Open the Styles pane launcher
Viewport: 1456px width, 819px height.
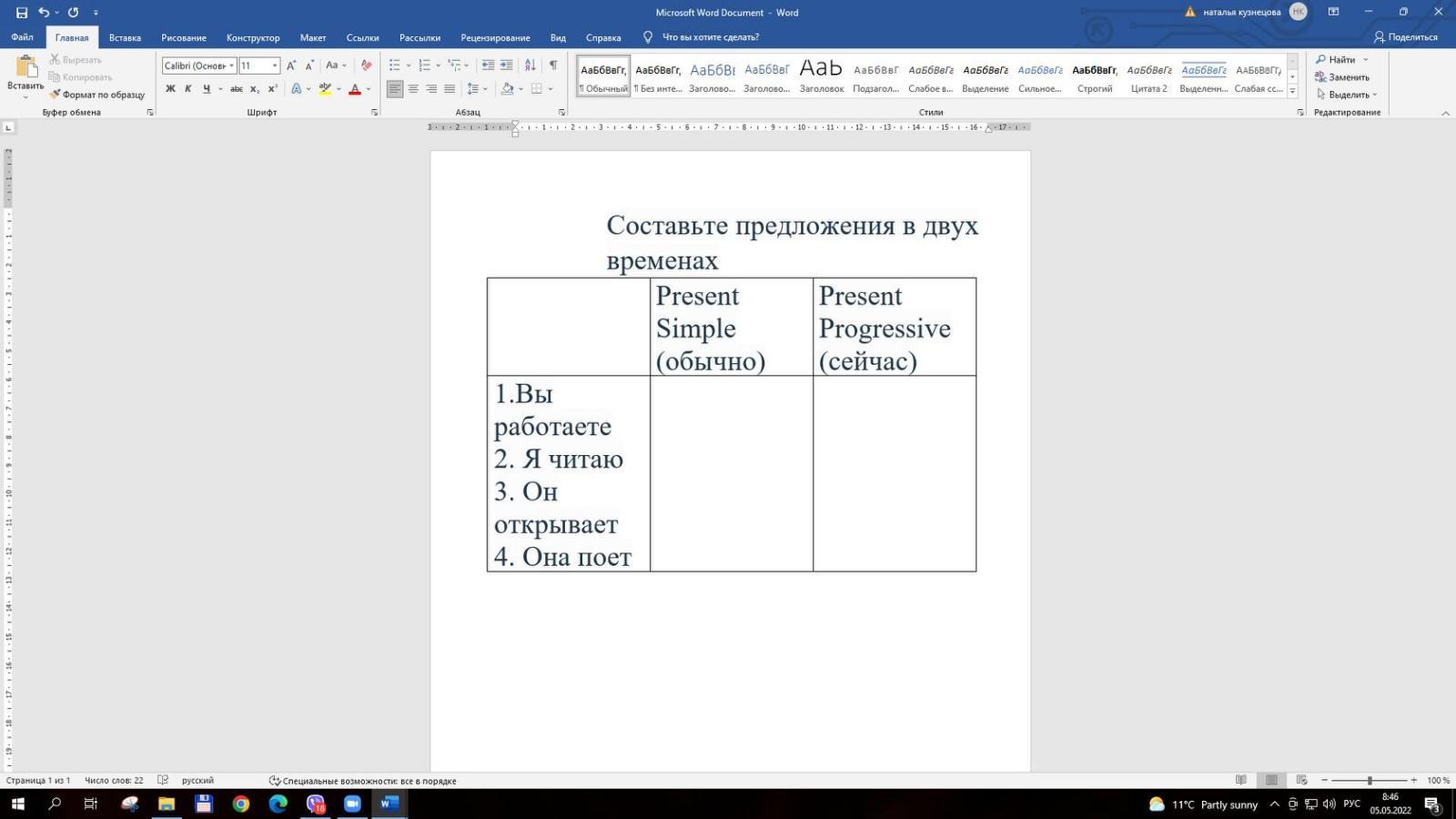[x=1299, y=113]
